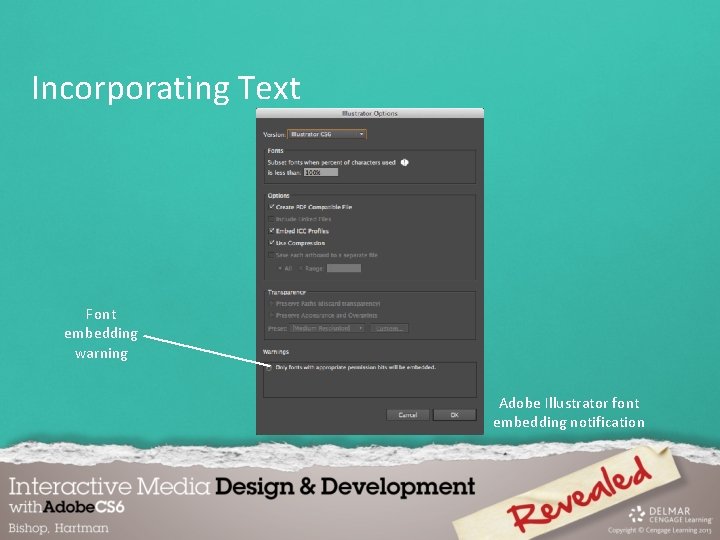Toggle Save each artboard to a separate file
The height and width of the screenshot is (540, 720).
[271, 255]
